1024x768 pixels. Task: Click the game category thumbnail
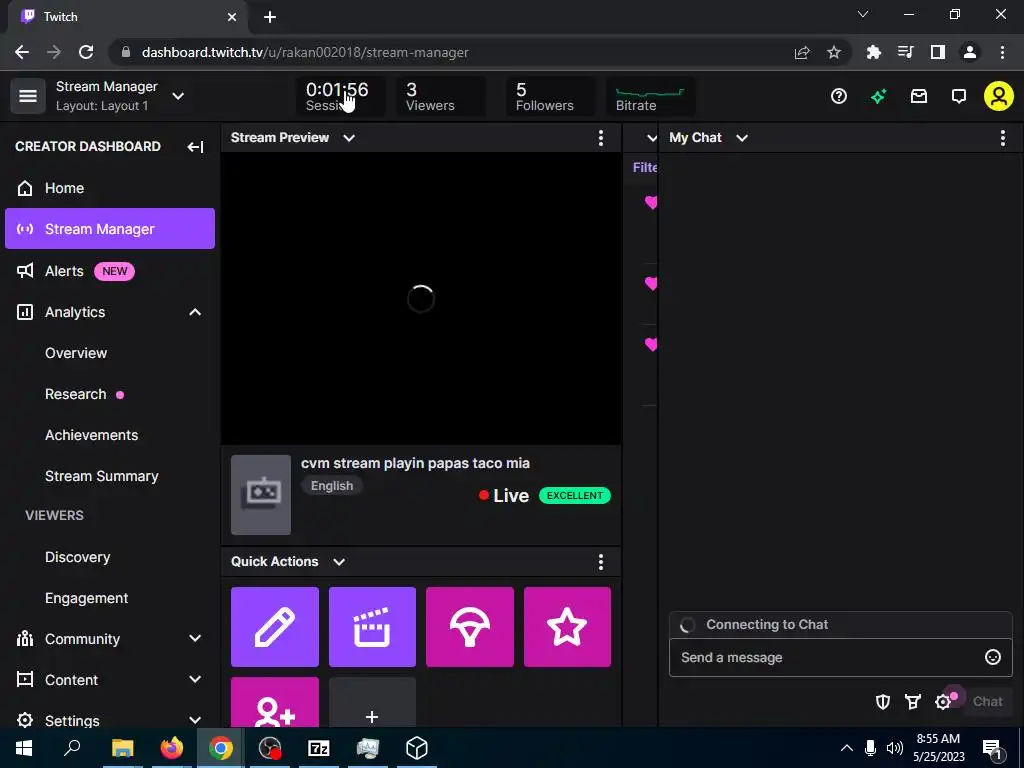(261, 494)
